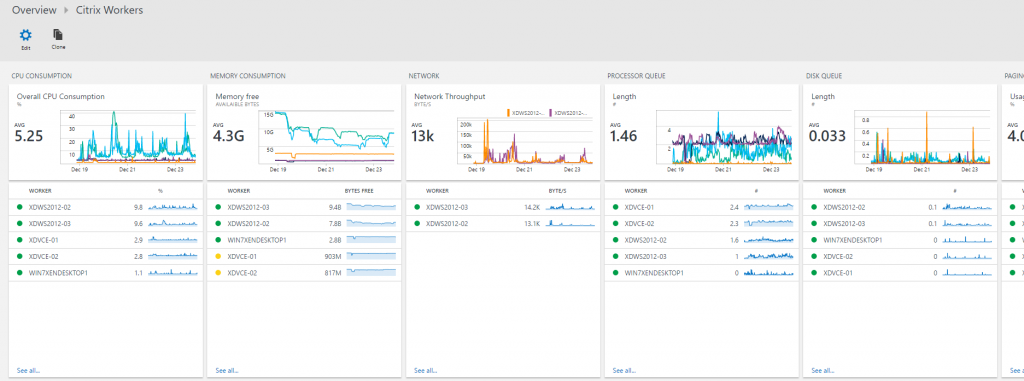The height and width of the screenshot is (381, 1024).
Task: Select XDWS2012-03 row in Network worker list
Action: 504,207
